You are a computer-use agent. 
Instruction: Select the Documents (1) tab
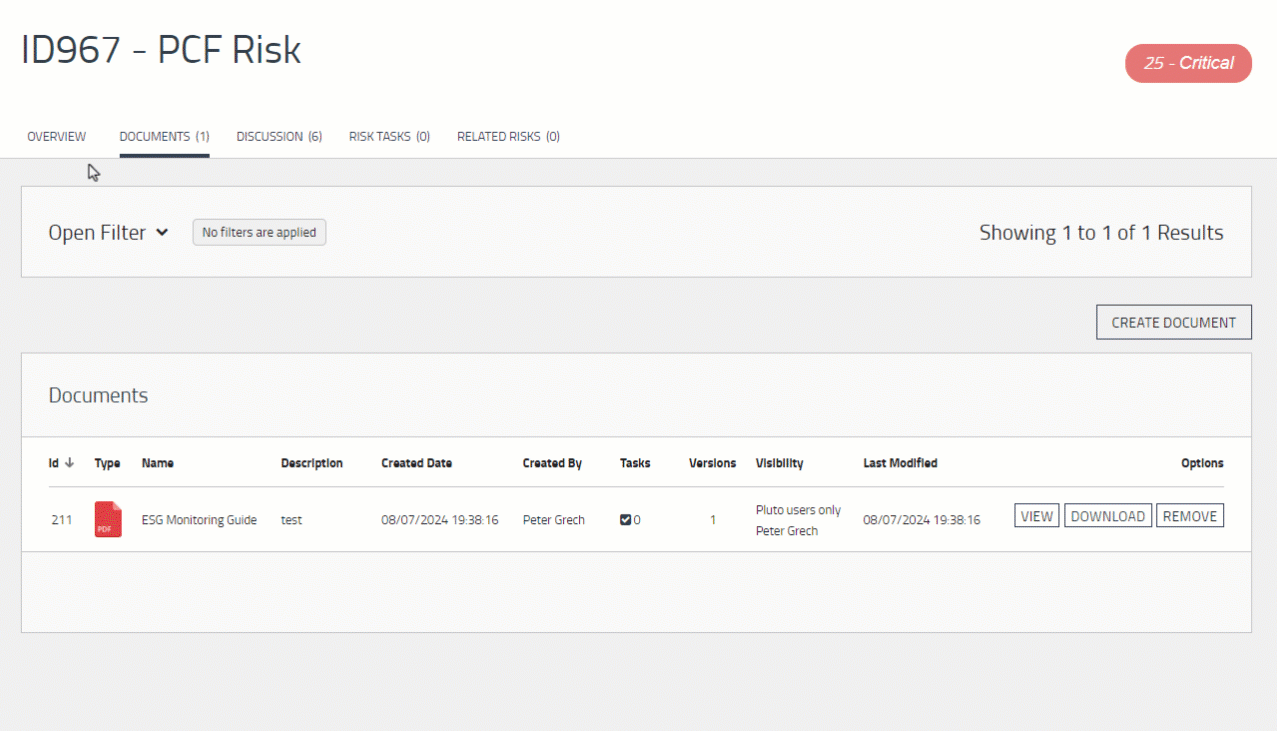[x=164, y=136]
